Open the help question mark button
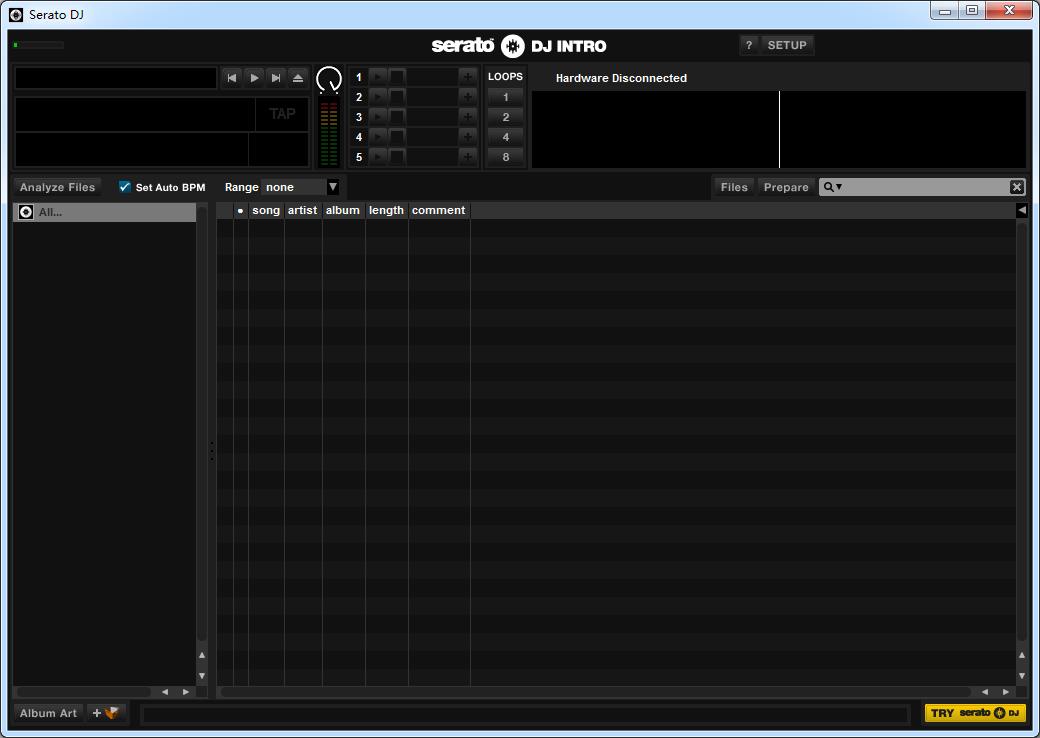The image size is (1040, 738). pyautogui.click(x=749, y=45)
